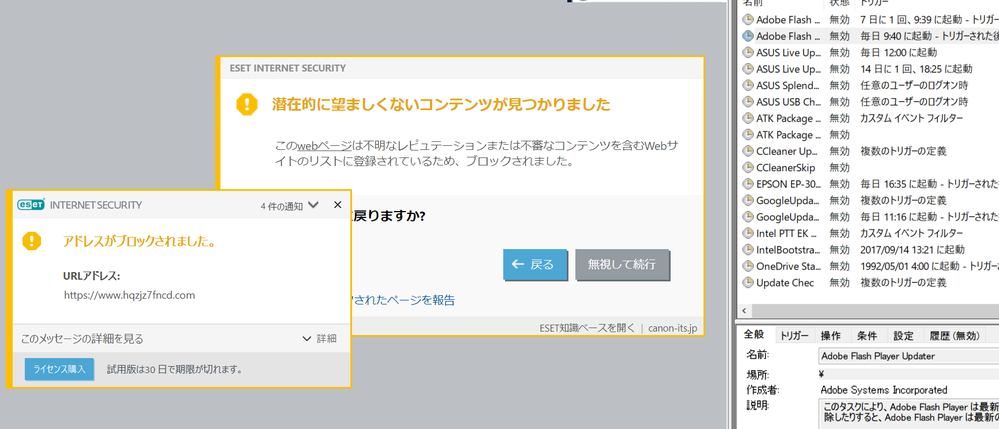This screenshot has height=429, width=999.
Task: Click the web ページ underlined link text
Action: click(324, 145)
